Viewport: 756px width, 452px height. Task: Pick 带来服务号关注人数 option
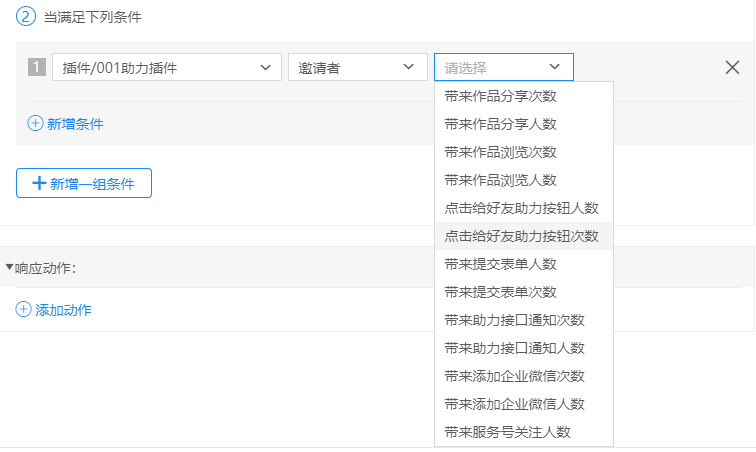(x=524, y=432)
